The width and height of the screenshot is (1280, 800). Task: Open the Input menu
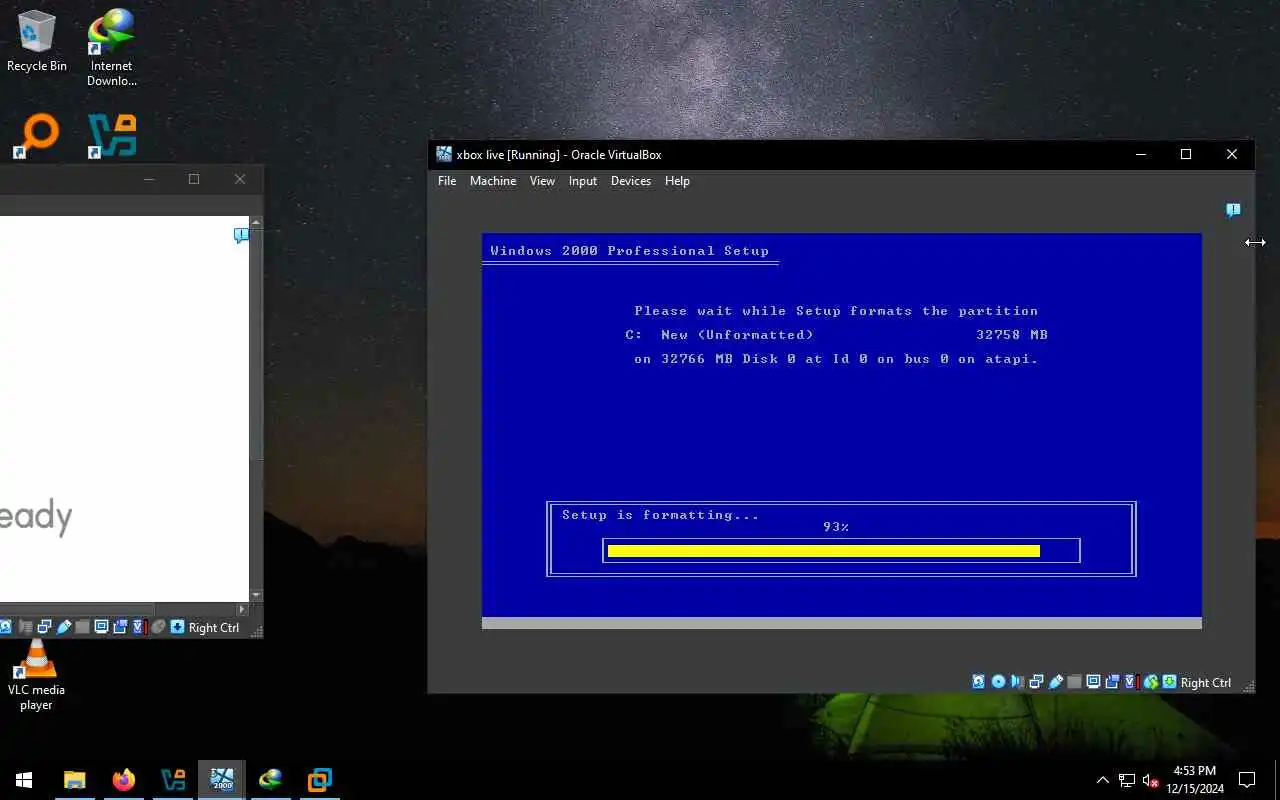coord(583,181)
